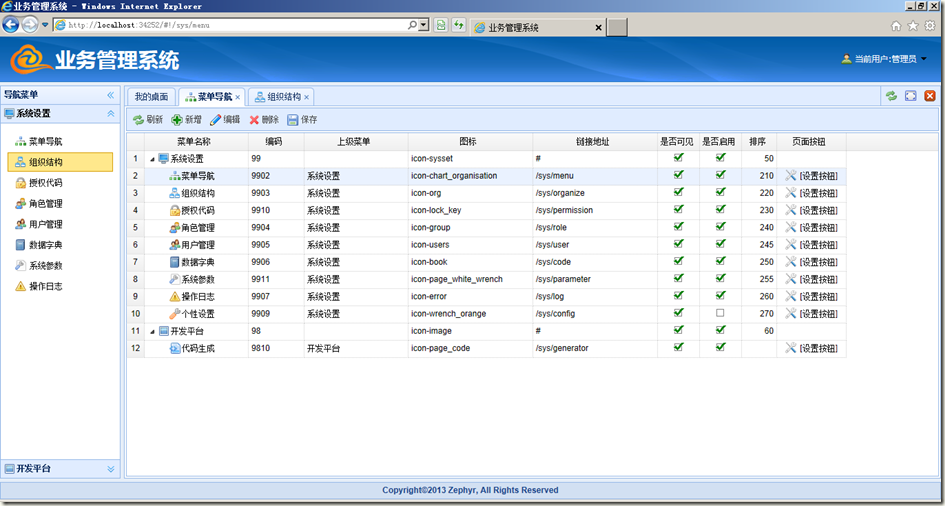Click the red 删除 delete icon
The width and height of the screenshot is (945, 506).
(254, 120)
